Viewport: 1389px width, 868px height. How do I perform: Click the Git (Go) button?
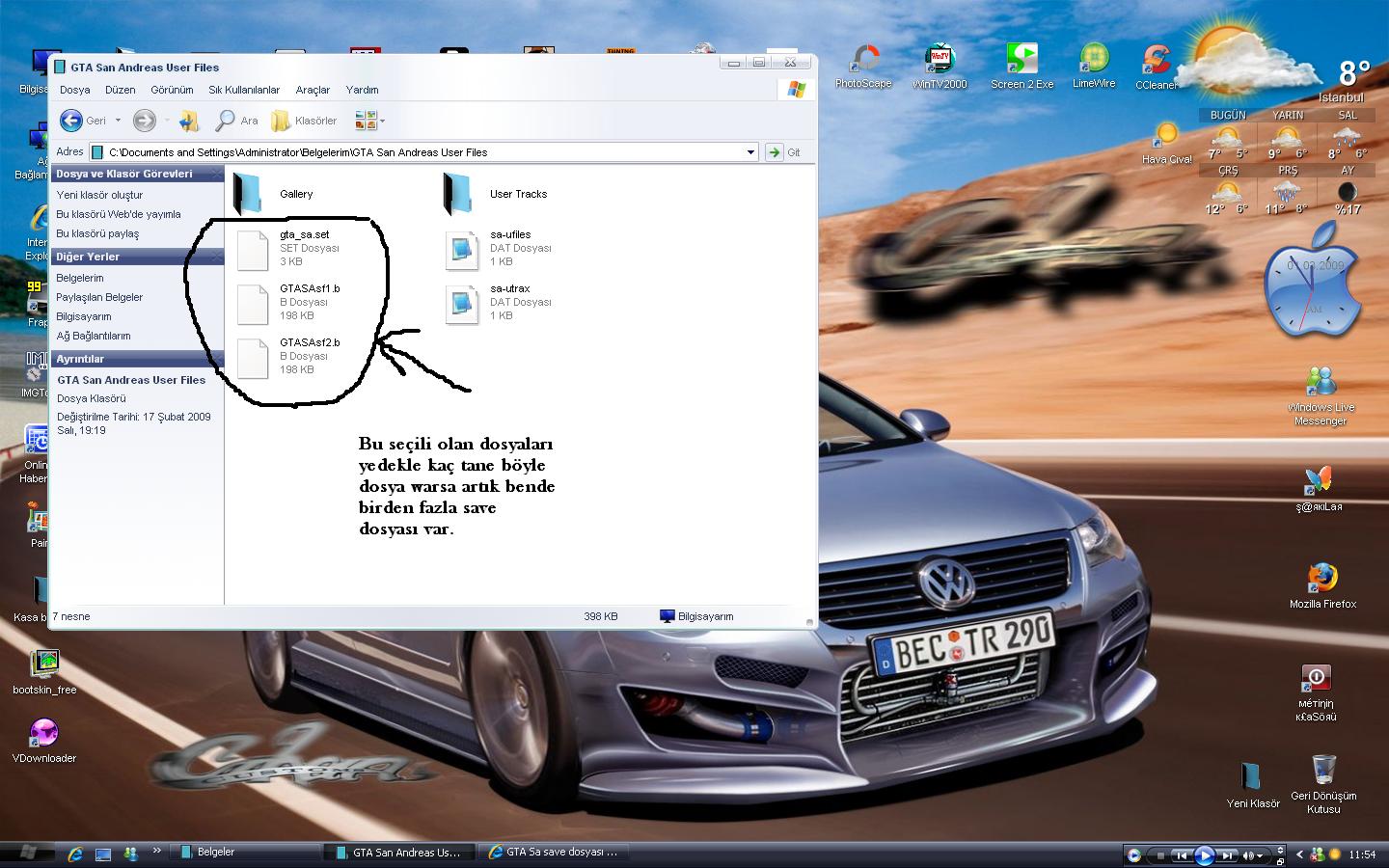pos(783,152)
